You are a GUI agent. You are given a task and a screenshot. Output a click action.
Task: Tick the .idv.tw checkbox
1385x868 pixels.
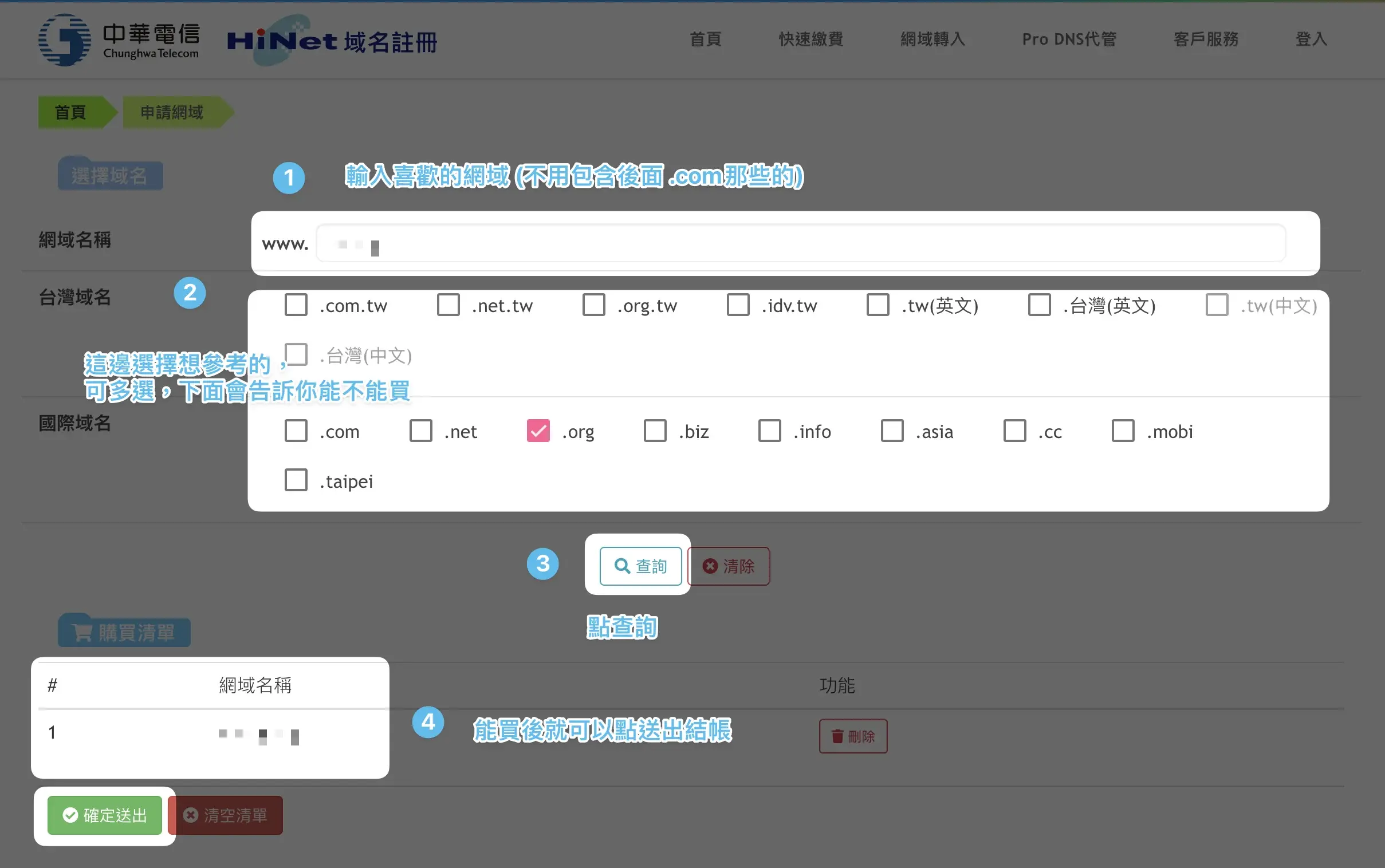point(738,305)
